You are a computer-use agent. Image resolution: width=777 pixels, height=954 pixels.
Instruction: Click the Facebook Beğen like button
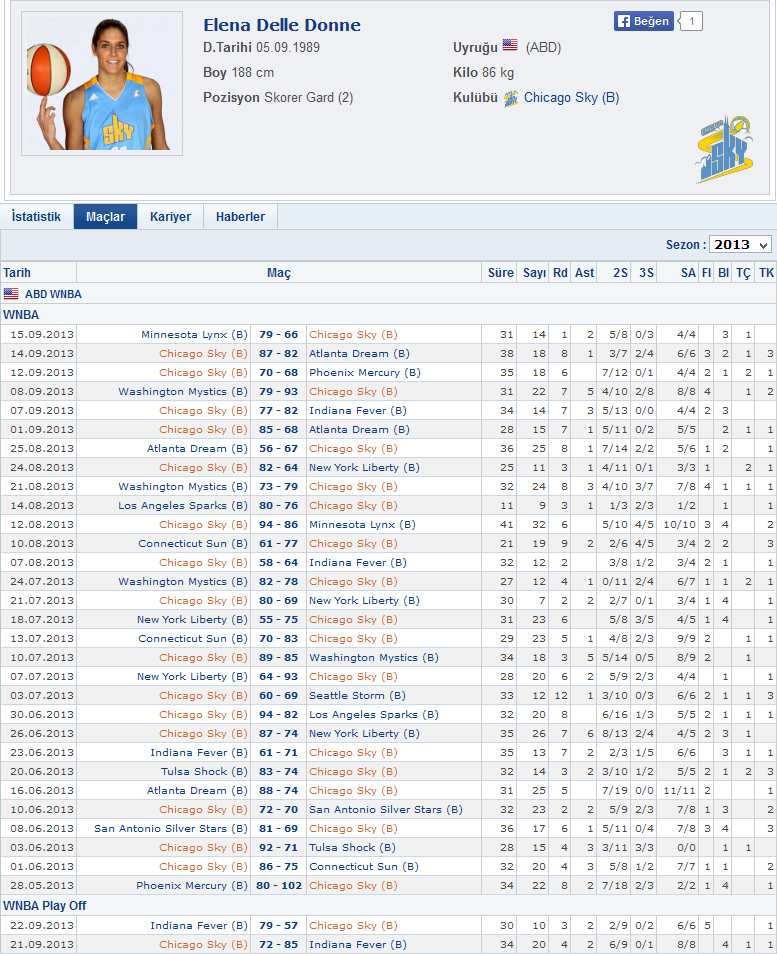tap(643, 21)
